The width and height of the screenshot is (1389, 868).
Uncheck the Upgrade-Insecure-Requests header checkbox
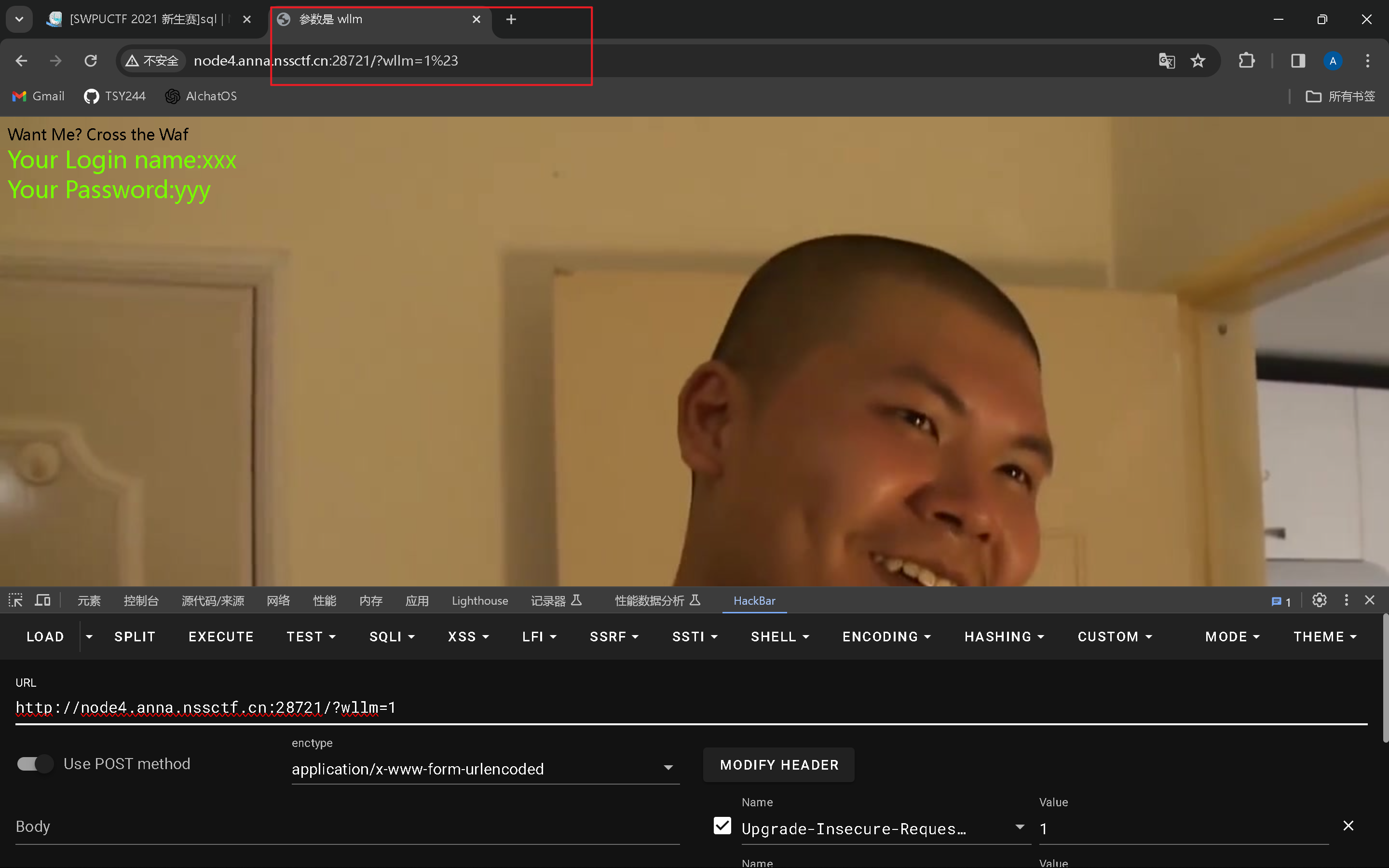[722, 826]
